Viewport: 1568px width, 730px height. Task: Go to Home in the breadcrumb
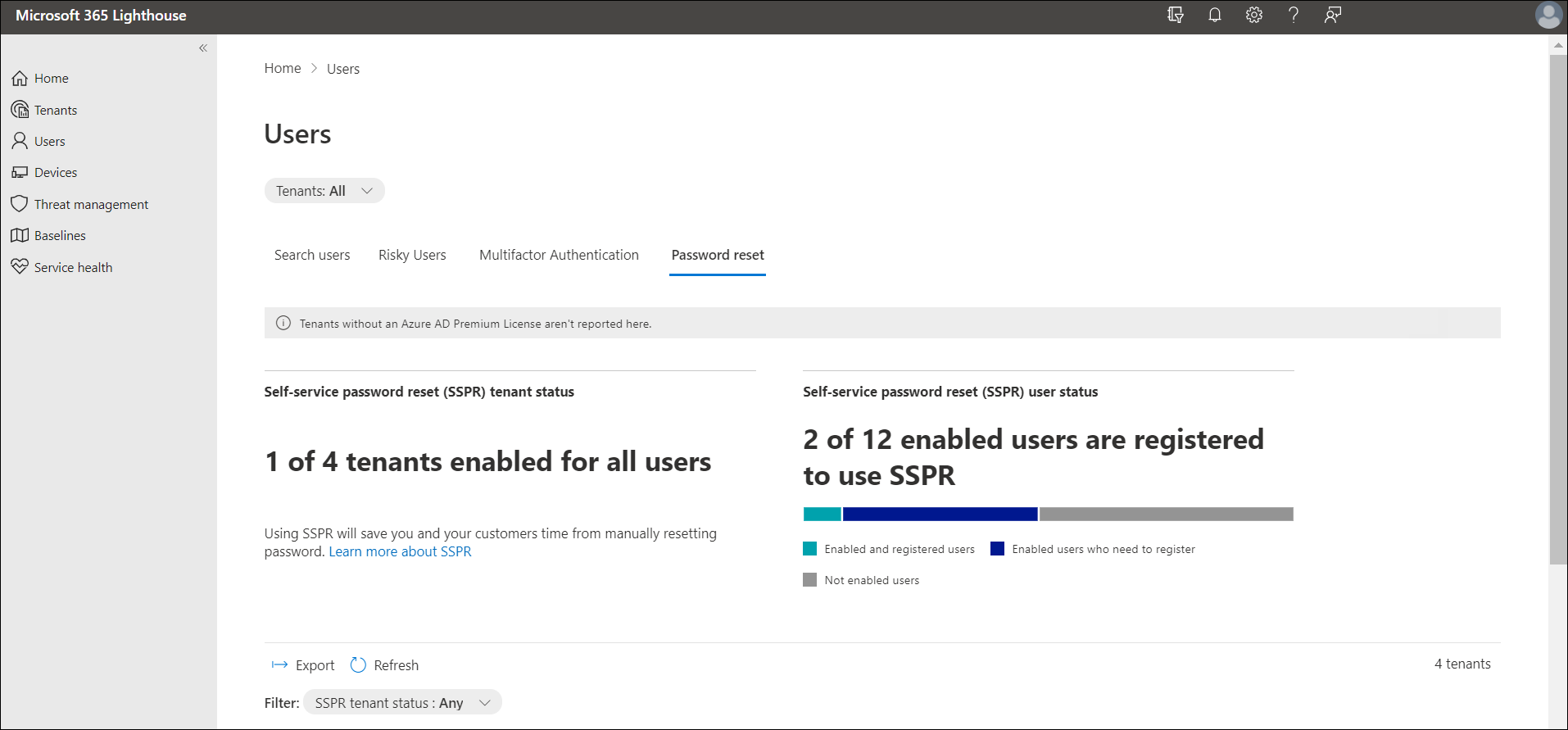click(x=283, y=69)
